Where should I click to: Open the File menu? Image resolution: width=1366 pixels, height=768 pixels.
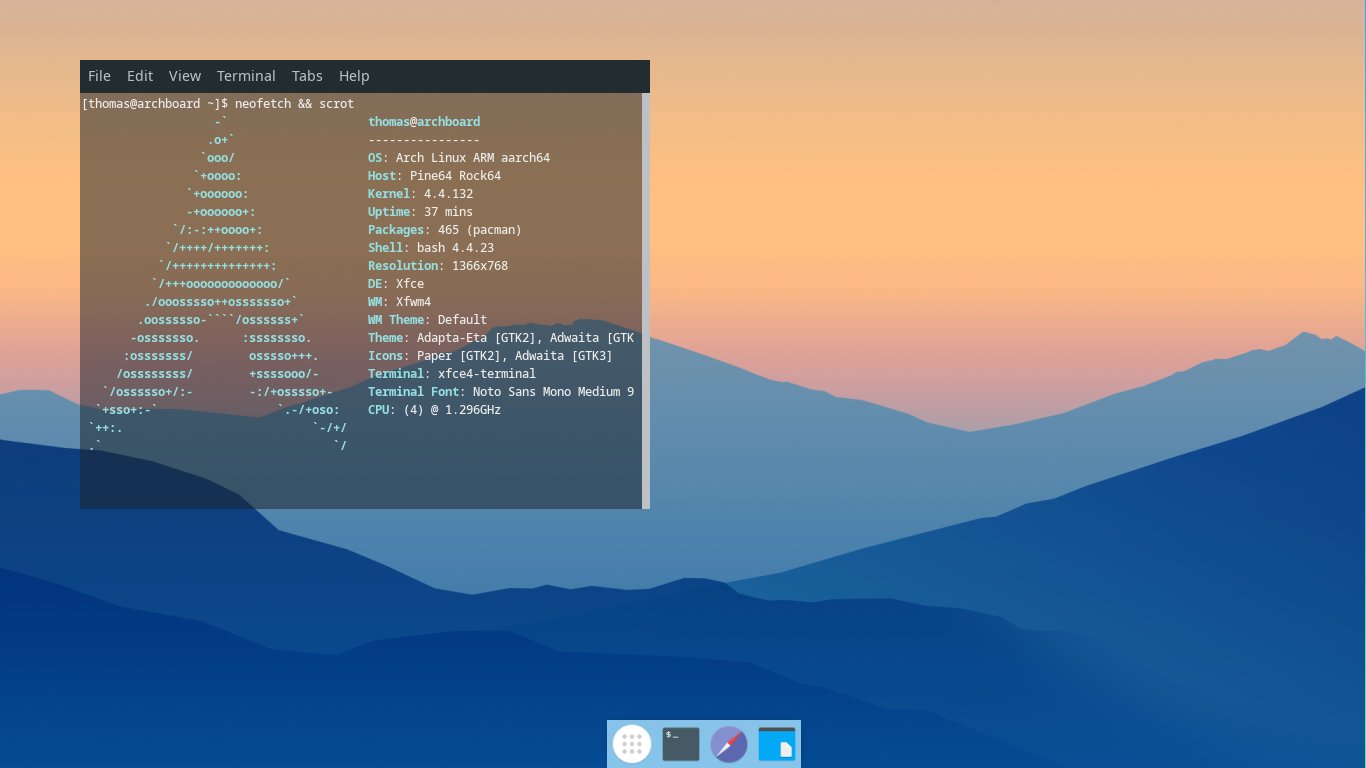pyautogui.click(x=99, y=76)
